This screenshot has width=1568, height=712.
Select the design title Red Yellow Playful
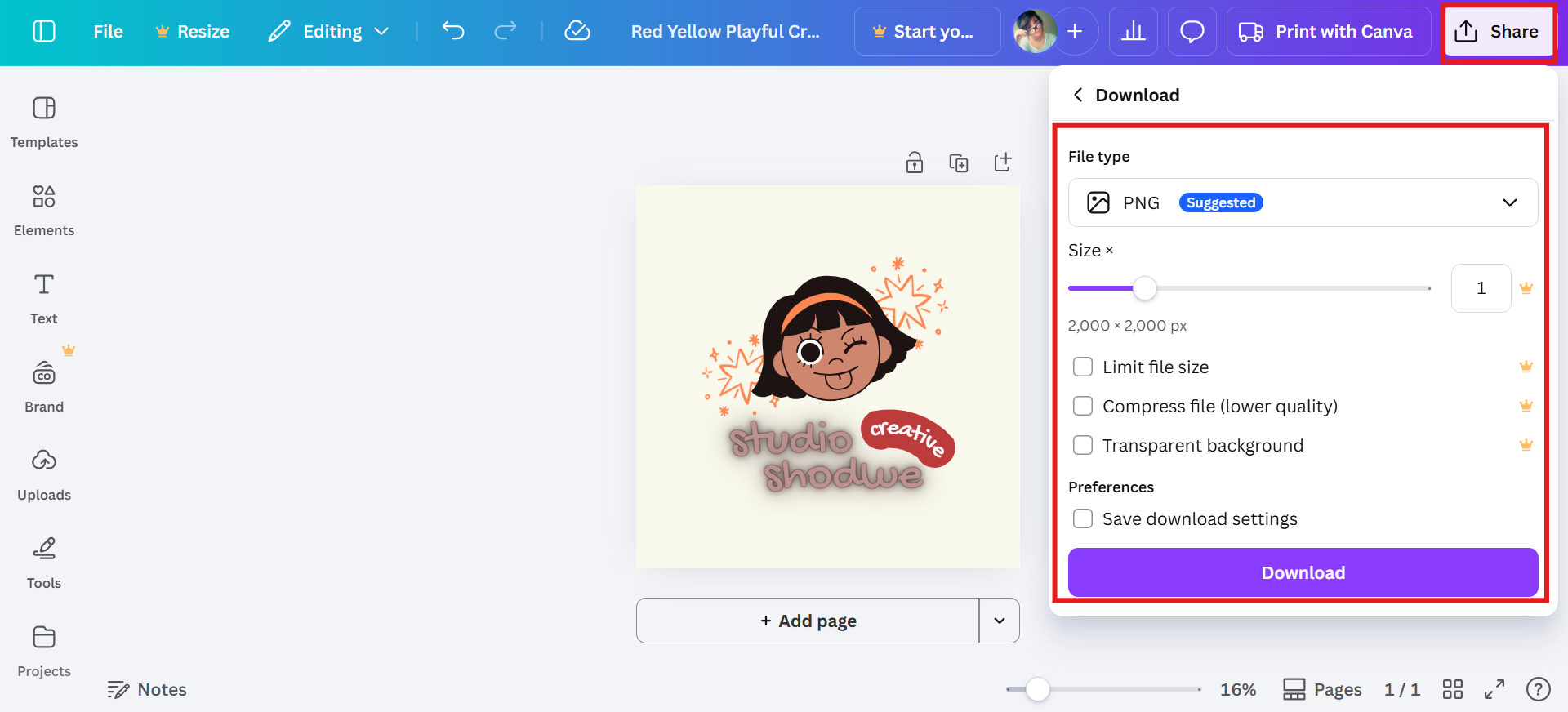click(x=725, y=31)
